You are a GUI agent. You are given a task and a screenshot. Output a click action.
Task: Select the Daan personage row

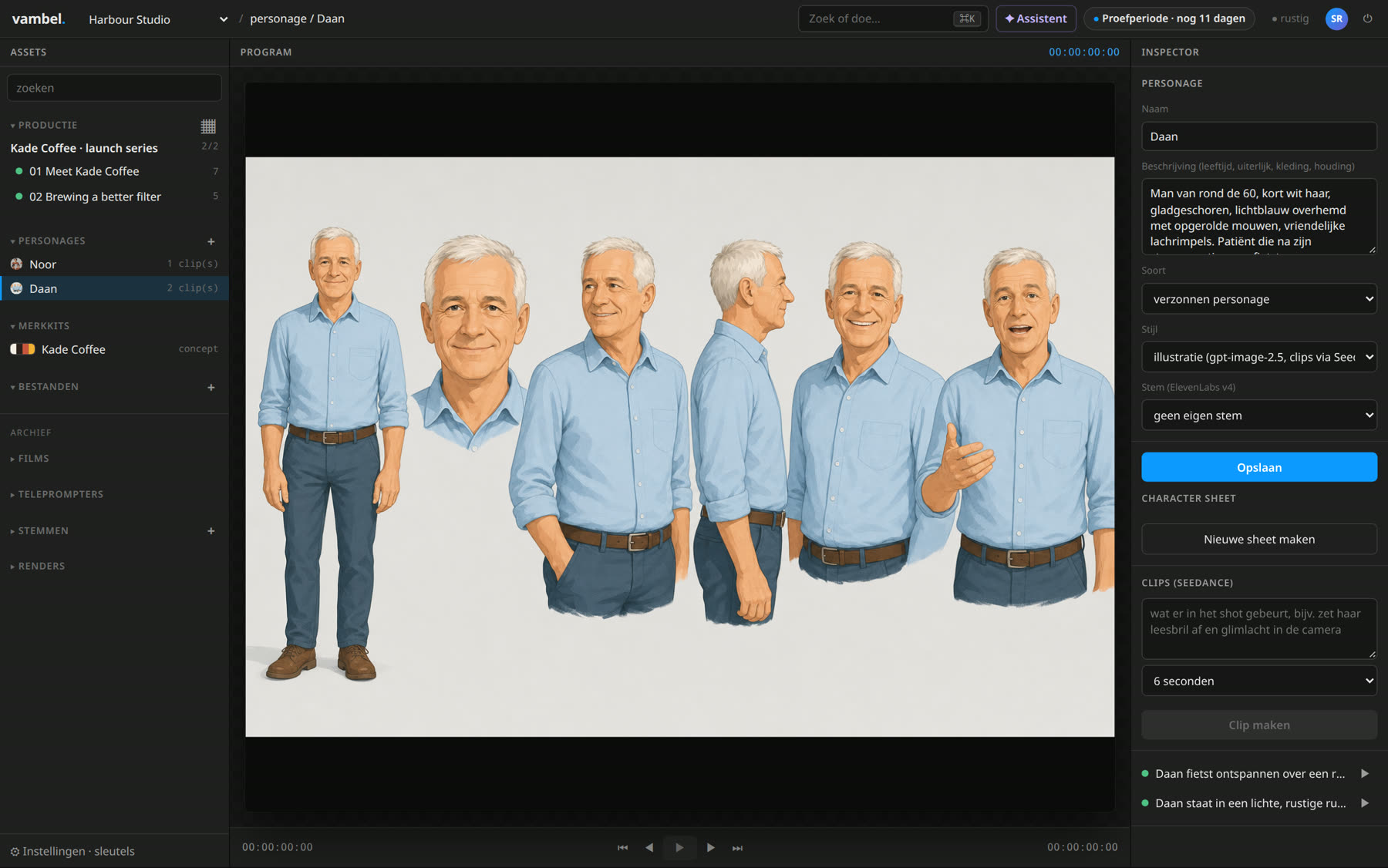(114, 288)
